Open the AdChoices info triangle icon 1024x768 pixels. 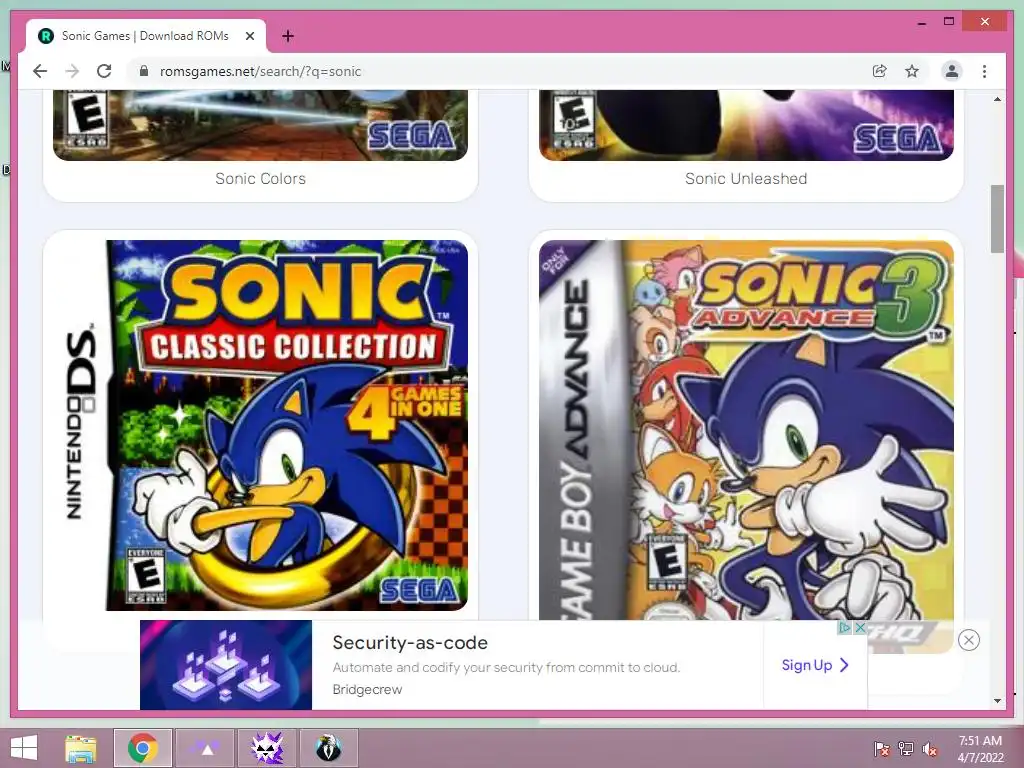(844, 628)
